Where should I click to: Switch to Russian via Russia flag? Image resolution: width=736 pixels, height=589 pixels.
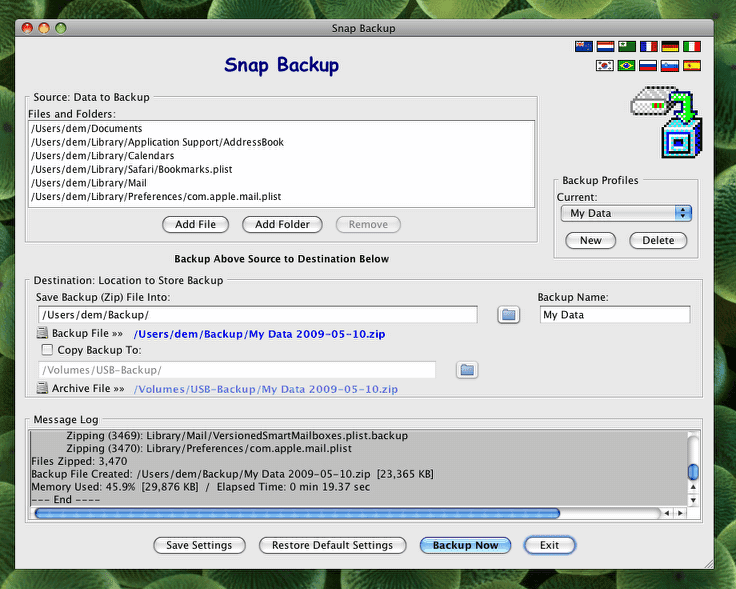point(648,65)
